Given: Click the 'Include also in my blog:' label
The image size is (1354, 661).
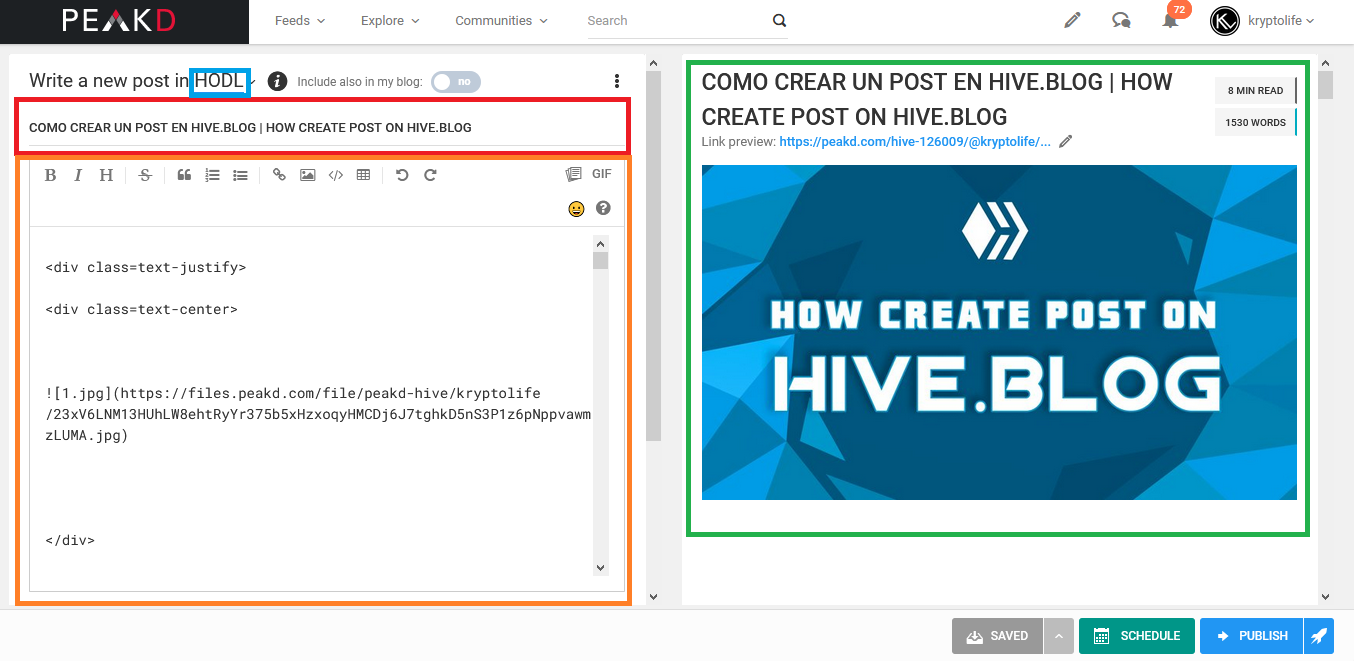Looking at the screenshot, I should coord(360,82).
